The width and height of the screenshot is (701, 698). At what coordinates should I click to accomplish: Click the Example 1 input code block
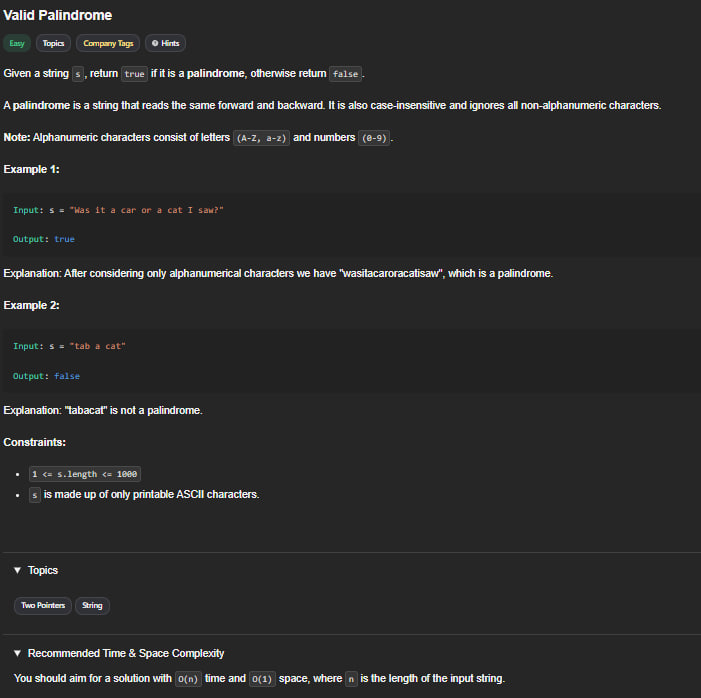352,224
